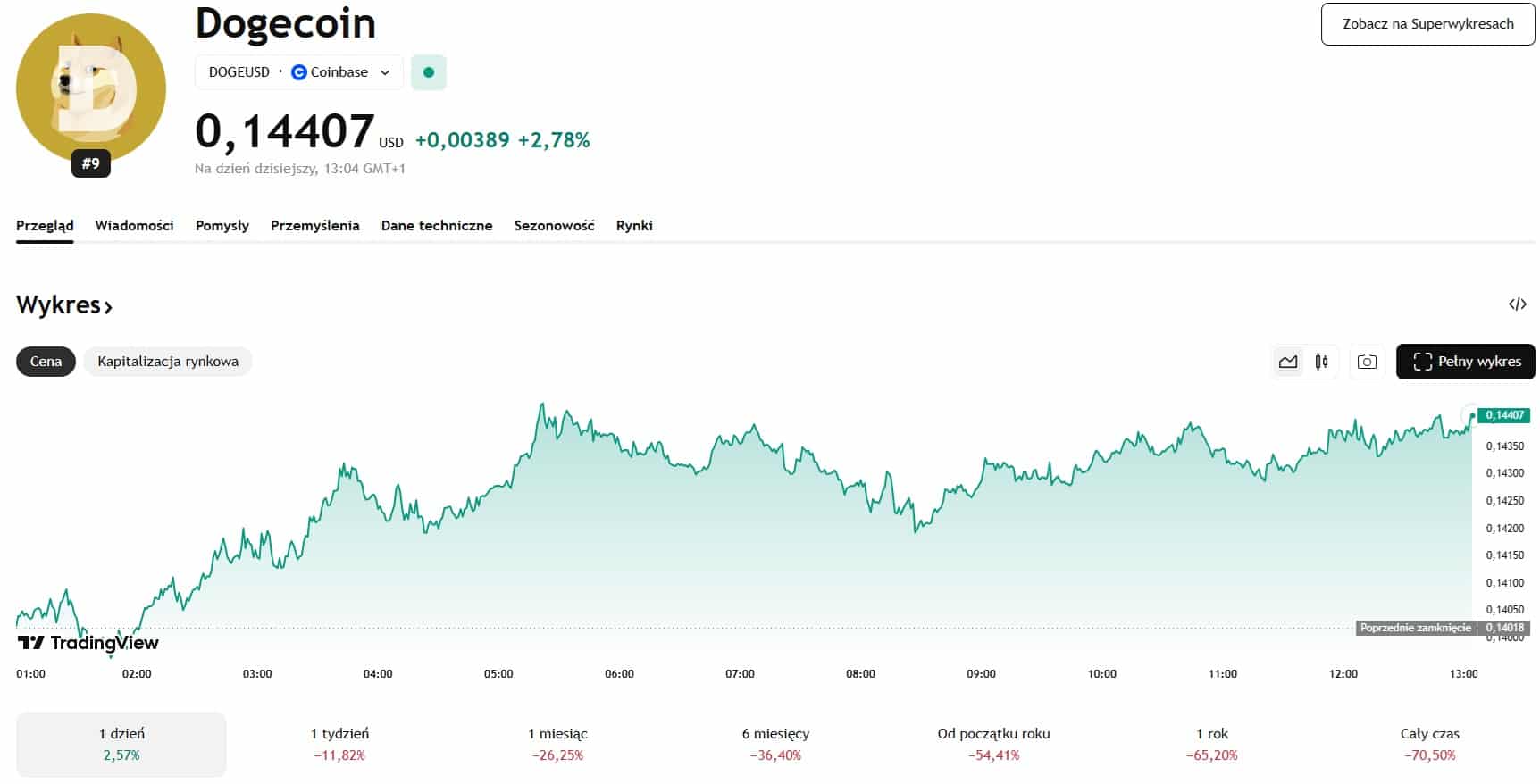Go to Dane techniczne tab
The image size is (1540, 784).
click(x=436, y=226)
